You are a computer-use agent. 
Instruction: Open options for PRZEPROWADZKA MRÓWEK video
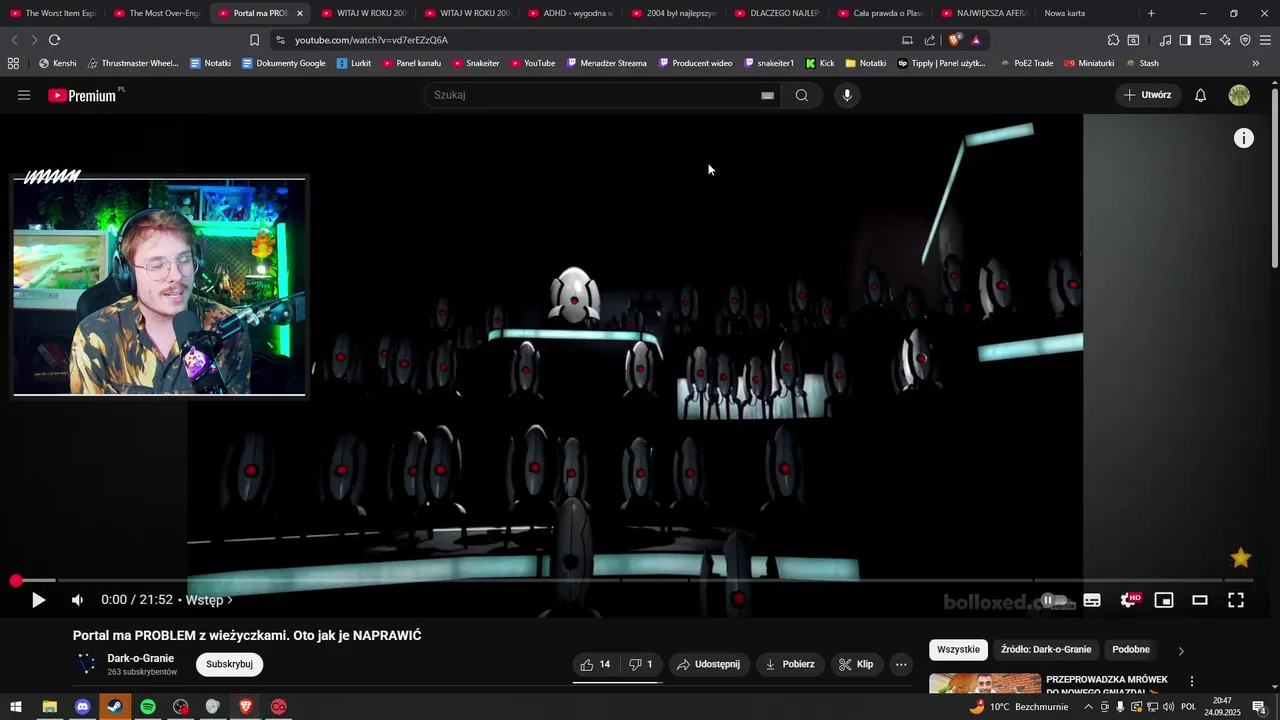[1191, 681]
